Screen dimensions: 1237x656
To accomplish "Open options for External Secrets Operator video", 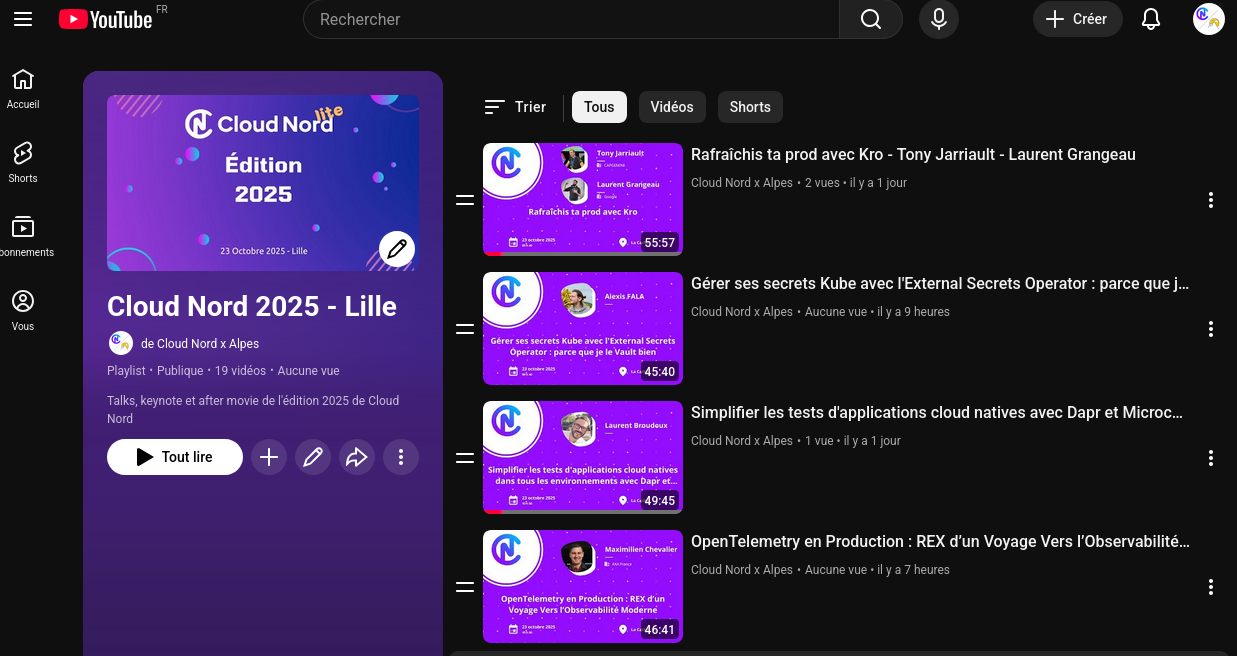I will point(1210,329).
